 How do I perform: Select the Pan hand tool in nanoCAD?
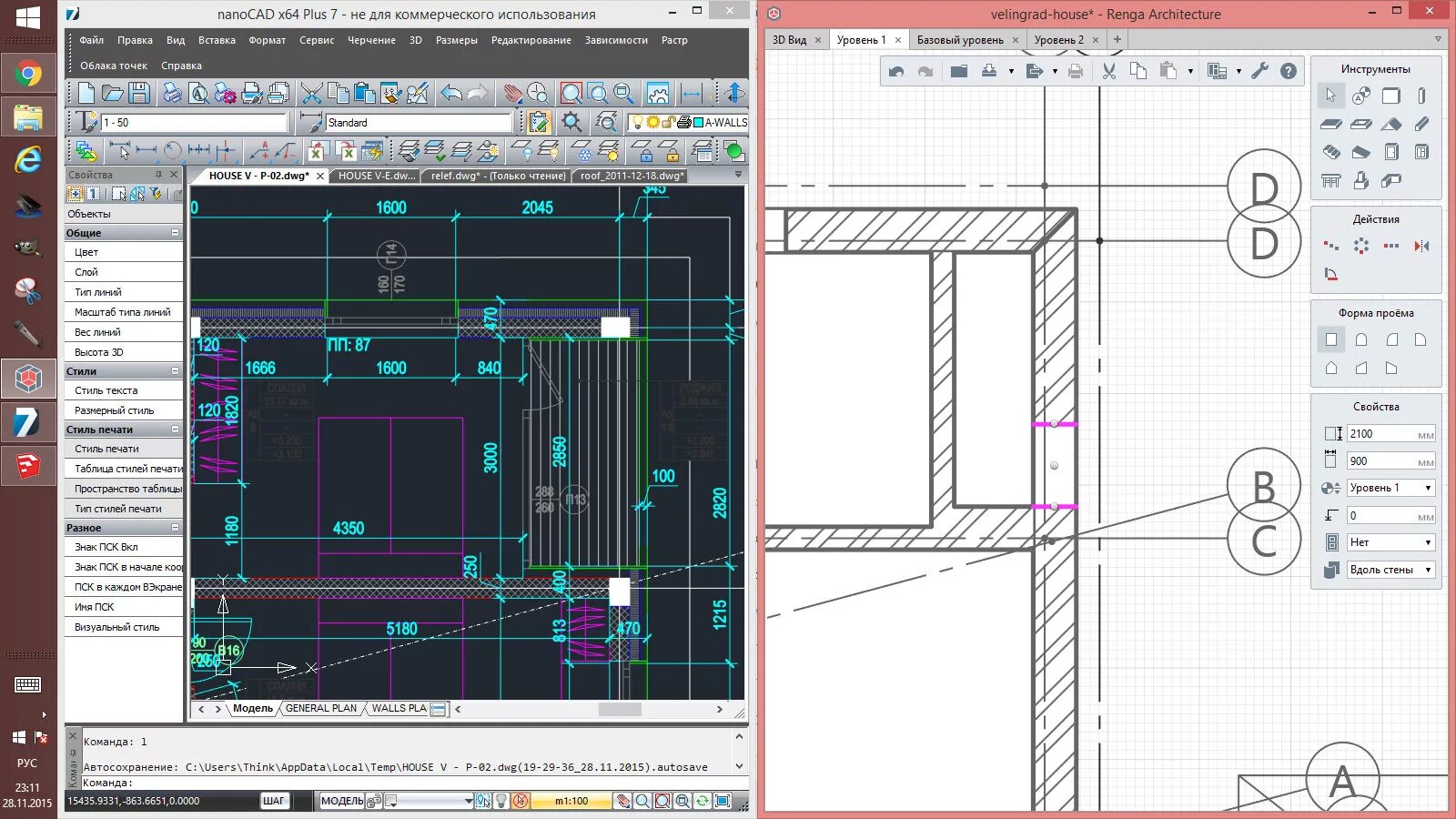(514, 93)
